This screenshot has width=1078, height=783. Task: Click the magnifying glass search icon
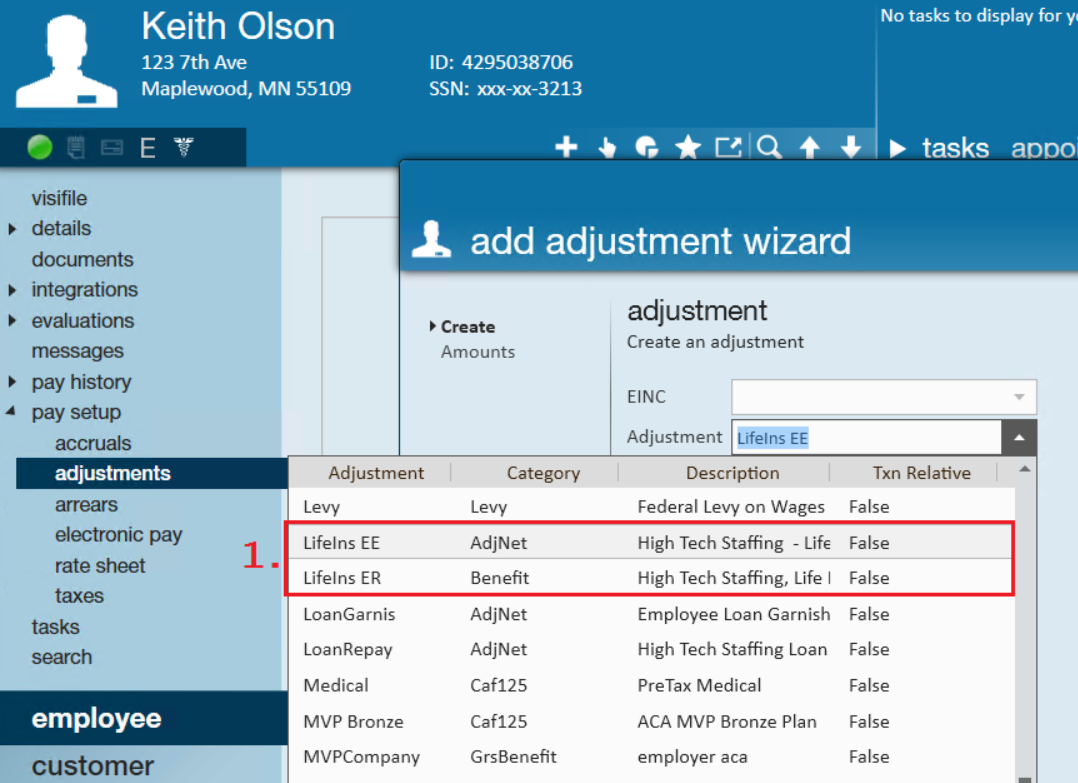769,147
